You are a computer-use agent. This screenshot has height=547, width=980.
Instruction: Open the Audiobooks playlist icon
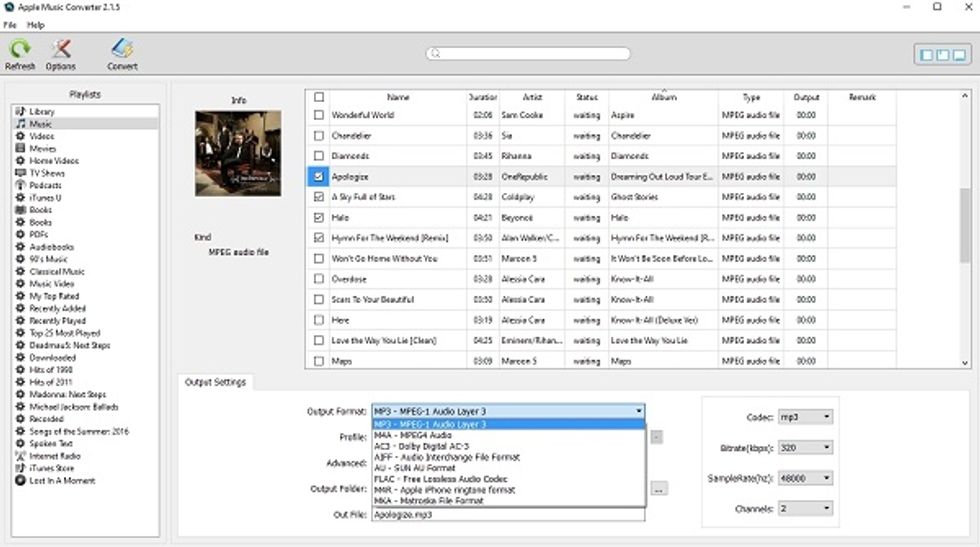(21, 247)
